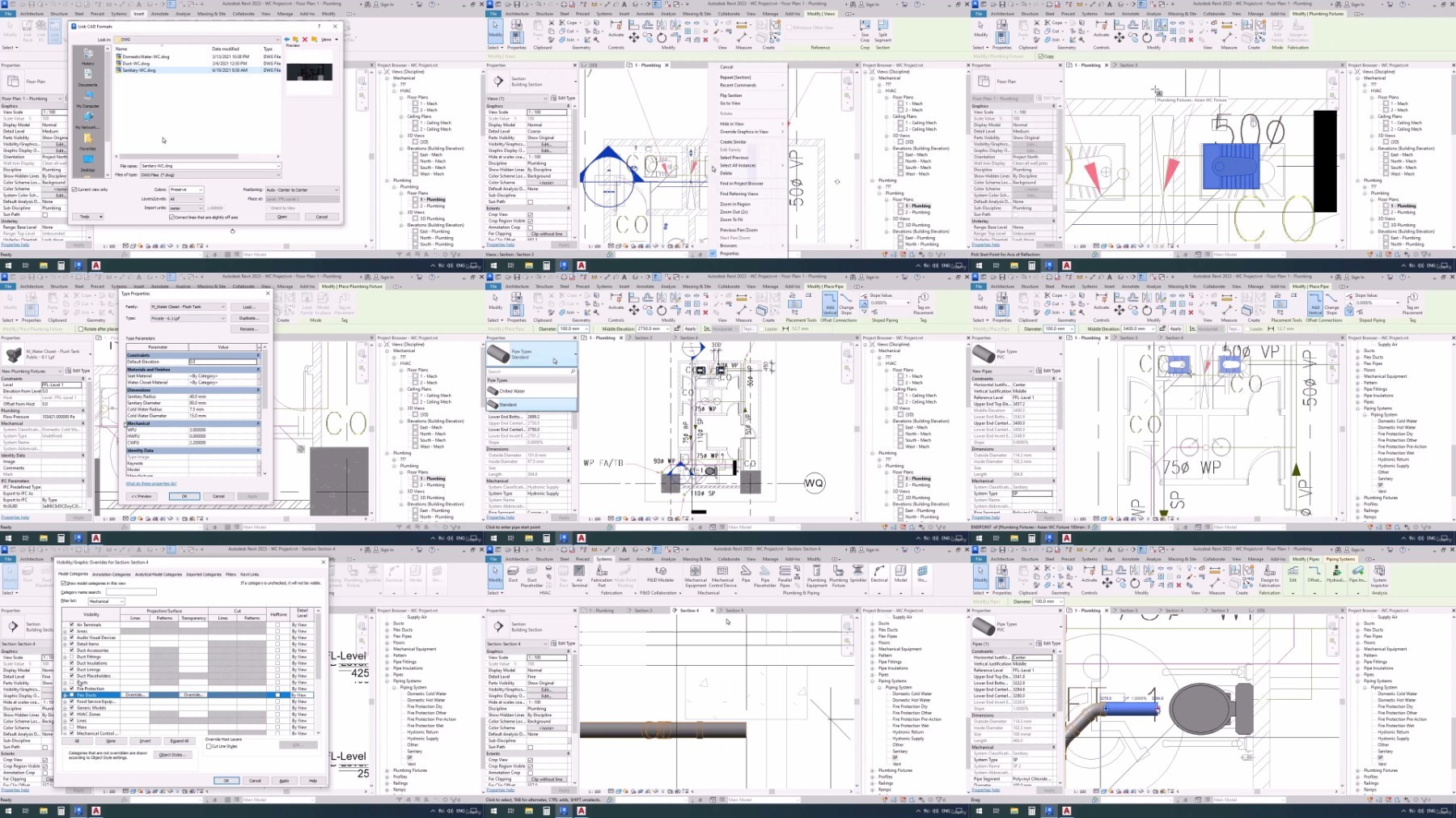Image resolution: width=1456 pixels, height=818 pixels.
Task: Select the Pipe Placeholder tool in Systems ribbon
Action: [x=765, y=576]
